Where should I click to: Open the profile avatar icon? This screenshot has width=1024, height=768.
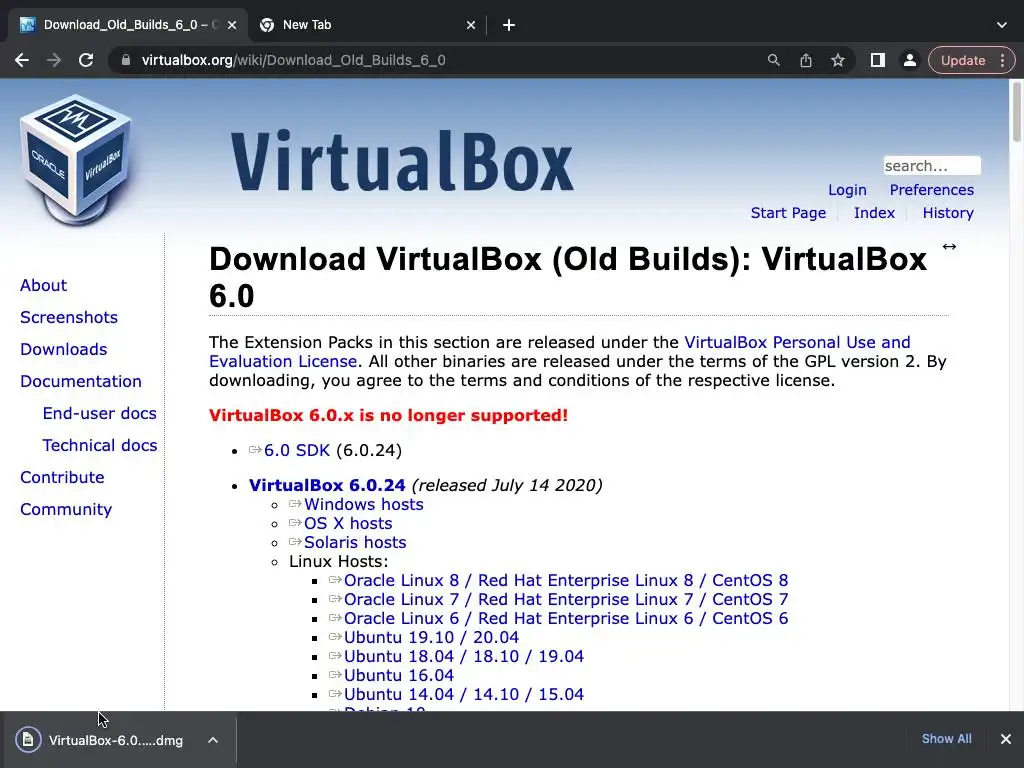[x=910, y=60]
